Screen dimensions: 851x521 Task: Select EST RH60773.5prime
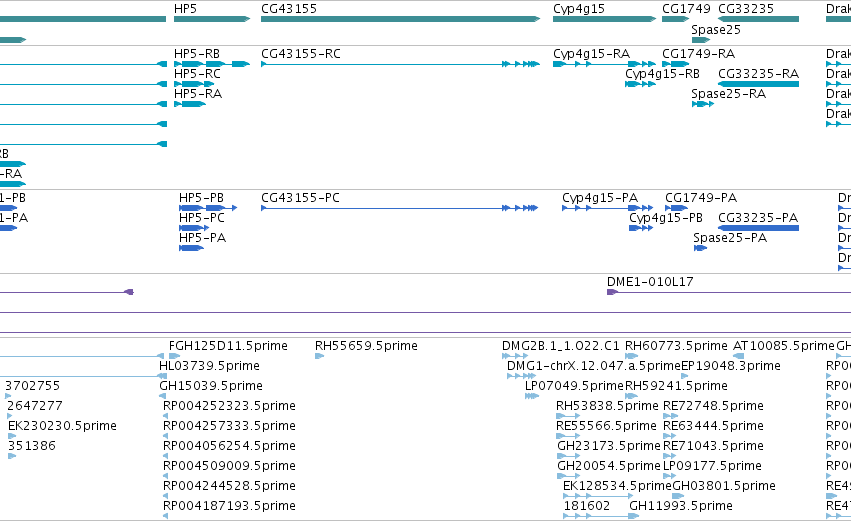[x=676, y=346]
